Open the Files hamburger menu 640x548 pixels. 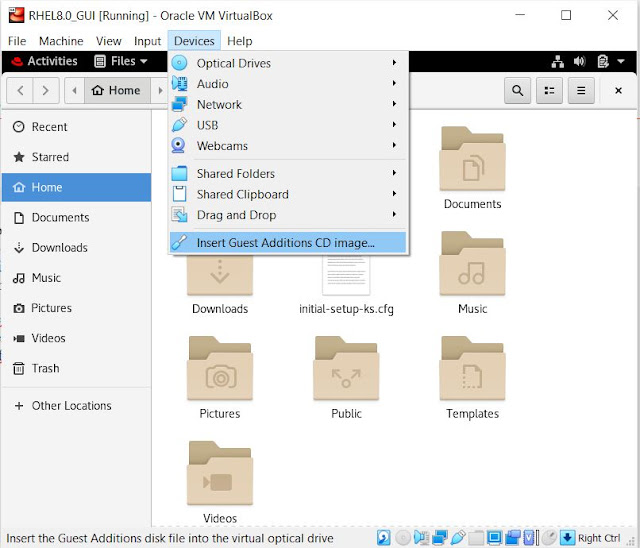click(581, 90)
